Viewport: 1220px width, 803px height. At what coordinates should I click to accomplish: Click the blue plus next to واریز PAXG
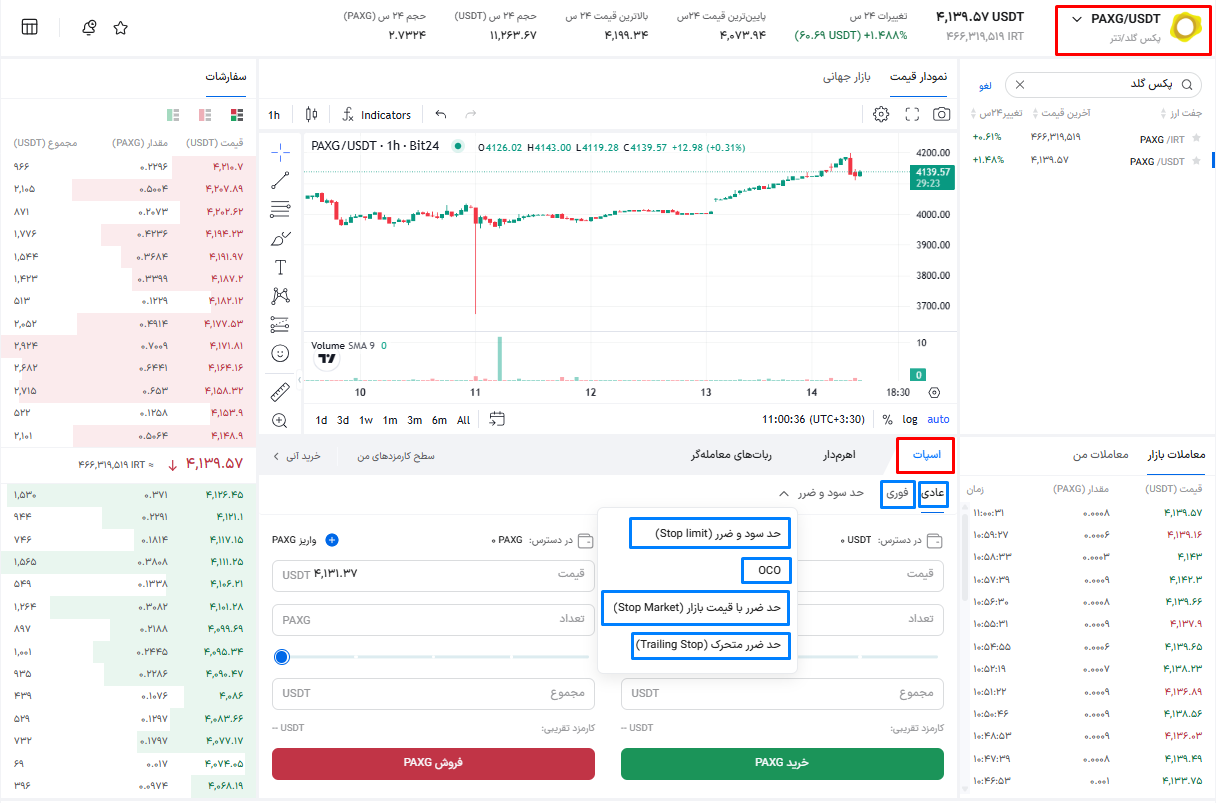pyautogui.click(x=332, y=540)
